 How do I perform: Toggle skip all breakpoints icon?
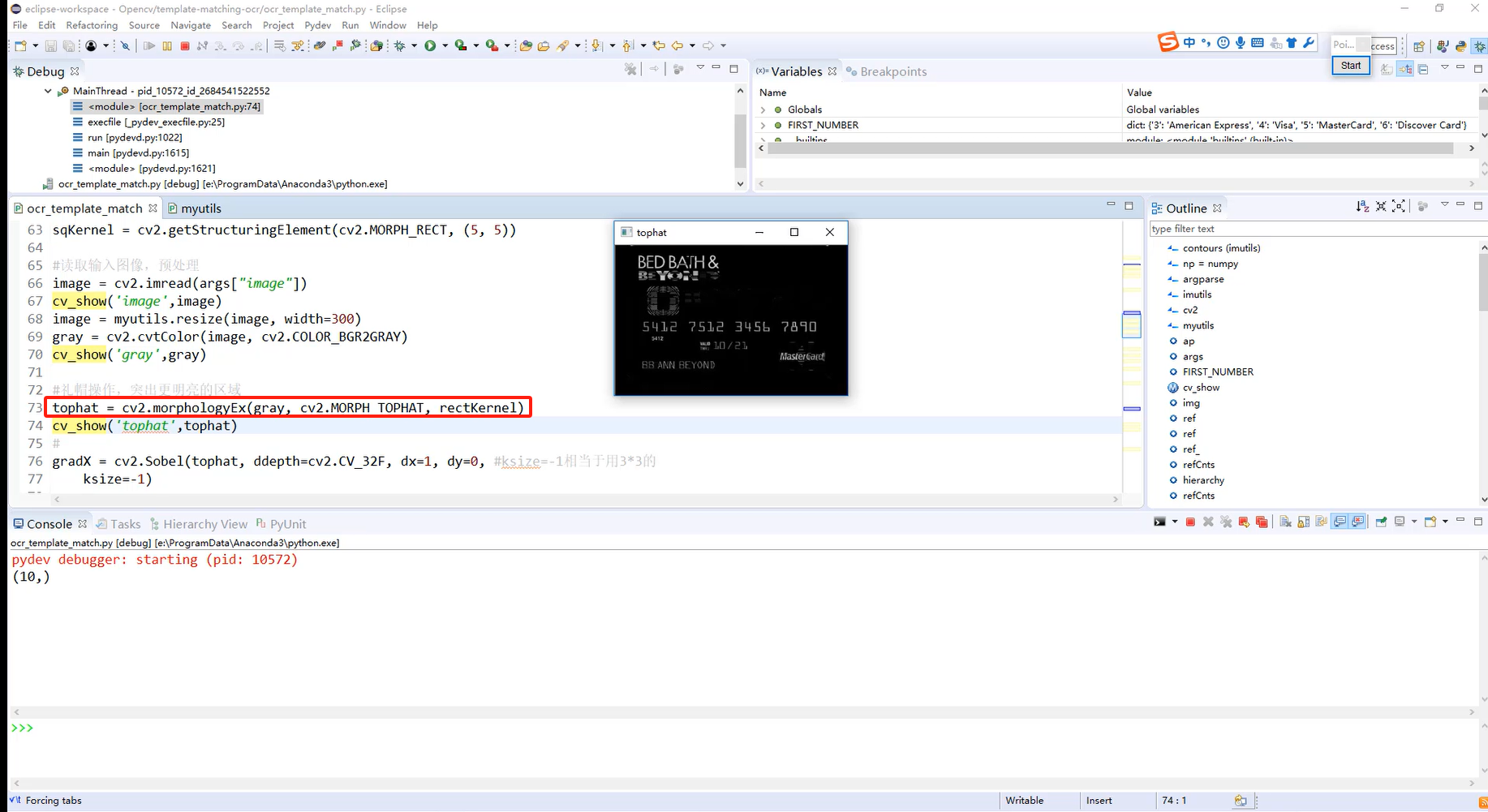(x=125, y=45)
